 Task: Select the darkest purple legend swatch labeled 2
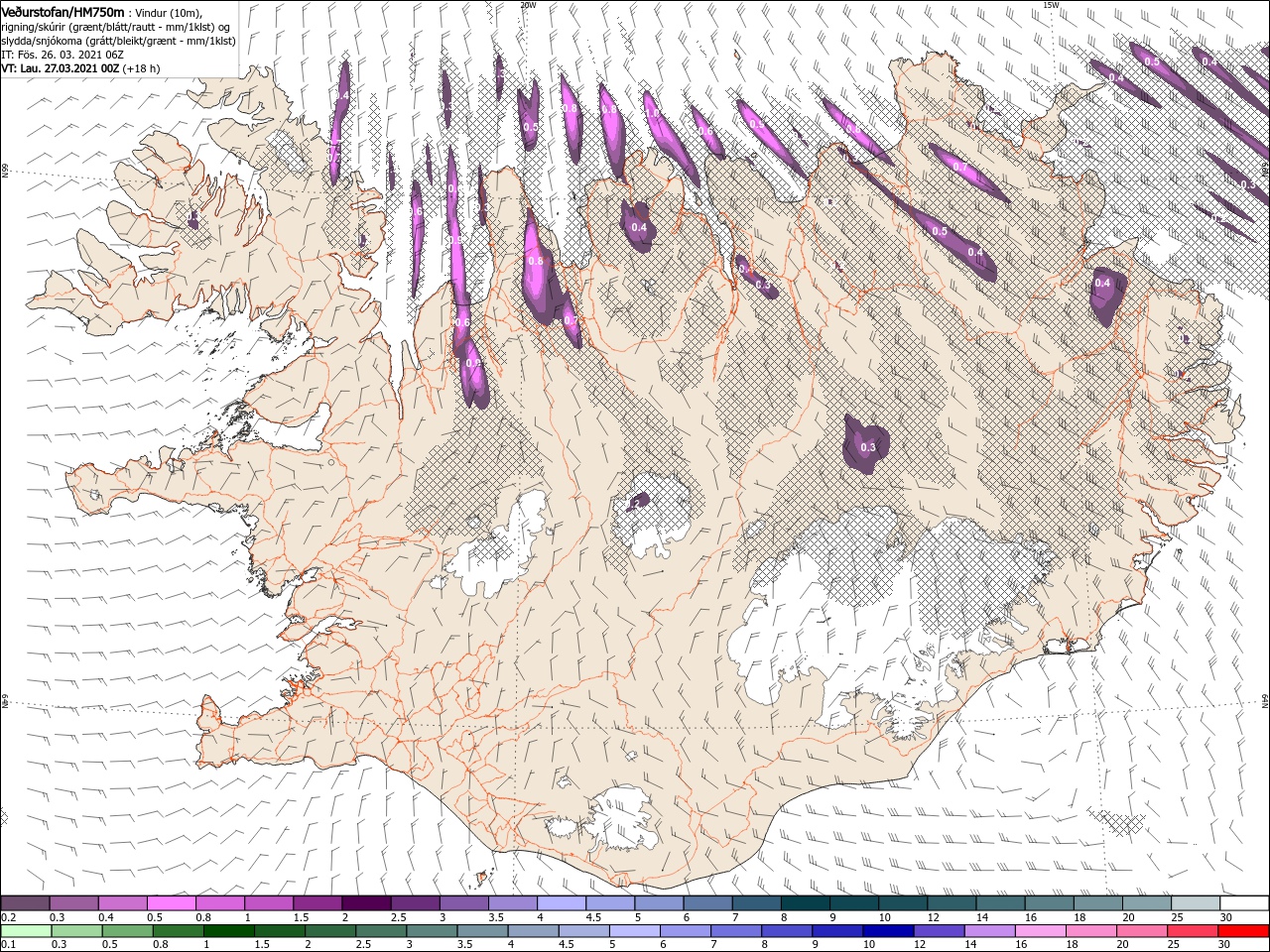tap(366, 903)
